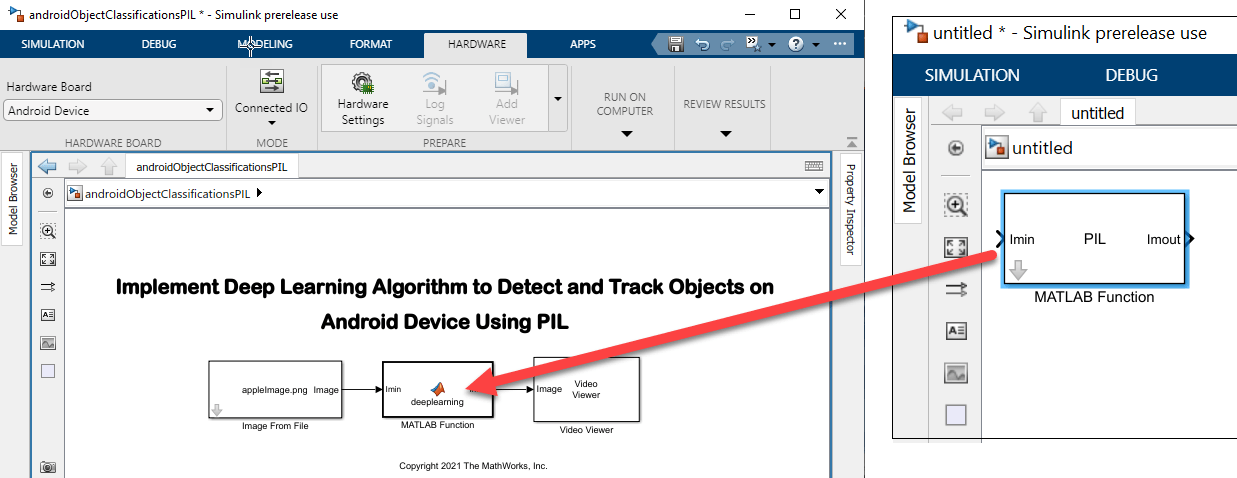Switch to Simulation tab in untitled window
This screenshot has width=1237, height=478.
point(972,75)
